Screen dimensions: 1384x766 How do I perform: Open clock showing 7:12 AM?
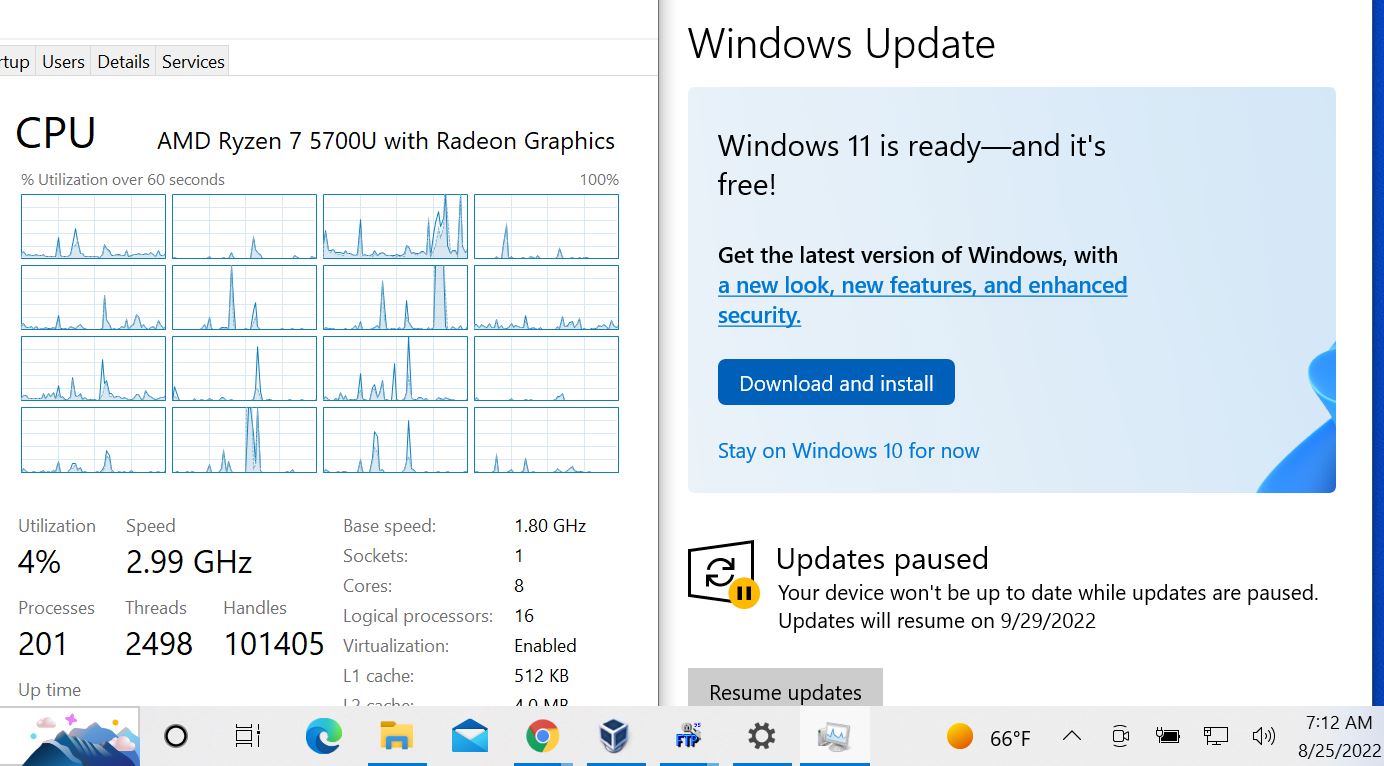1339,722
